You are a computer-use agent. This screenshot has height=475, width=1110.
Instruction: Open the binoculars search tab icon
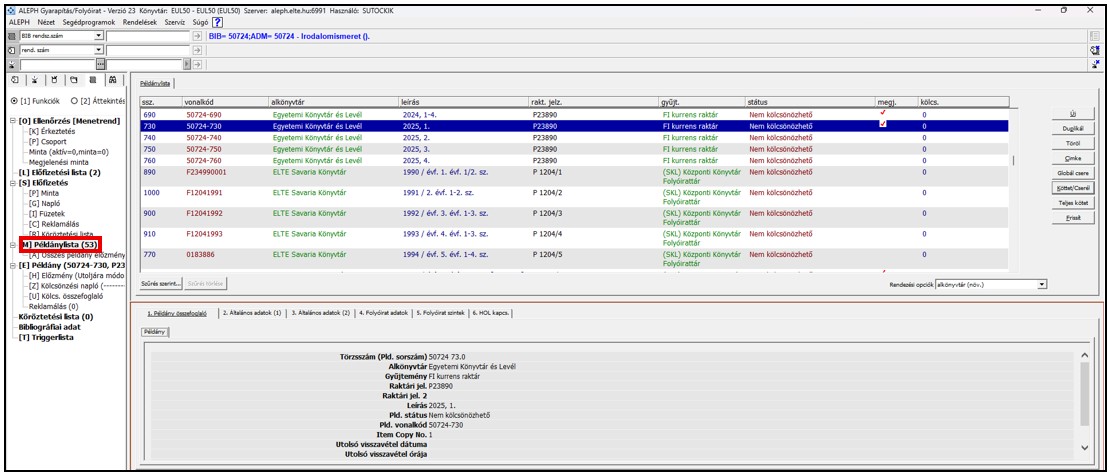[x=113, y=79]
